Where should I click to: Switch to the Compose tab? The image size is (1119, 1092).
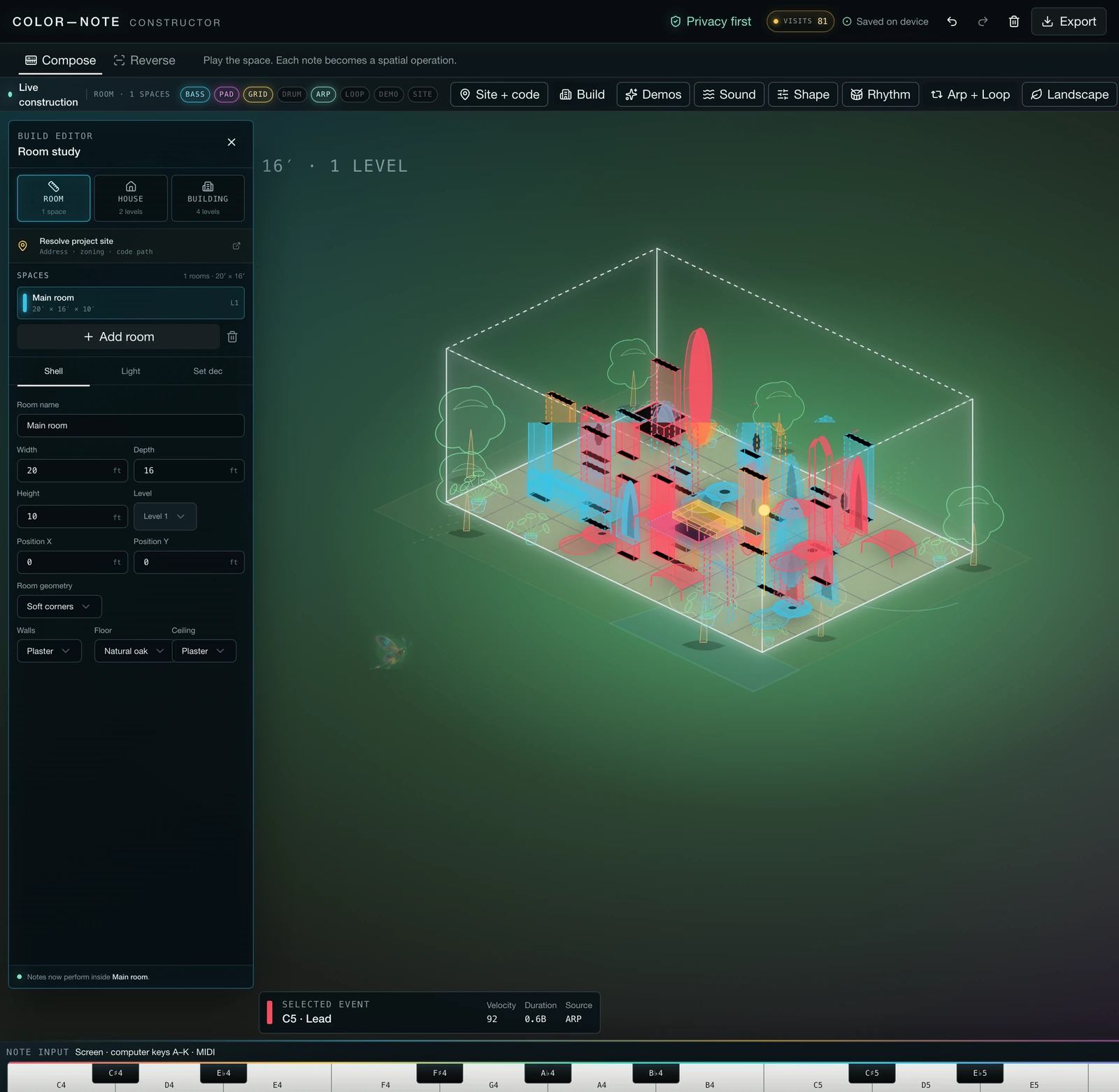click(x=60, y=60)
